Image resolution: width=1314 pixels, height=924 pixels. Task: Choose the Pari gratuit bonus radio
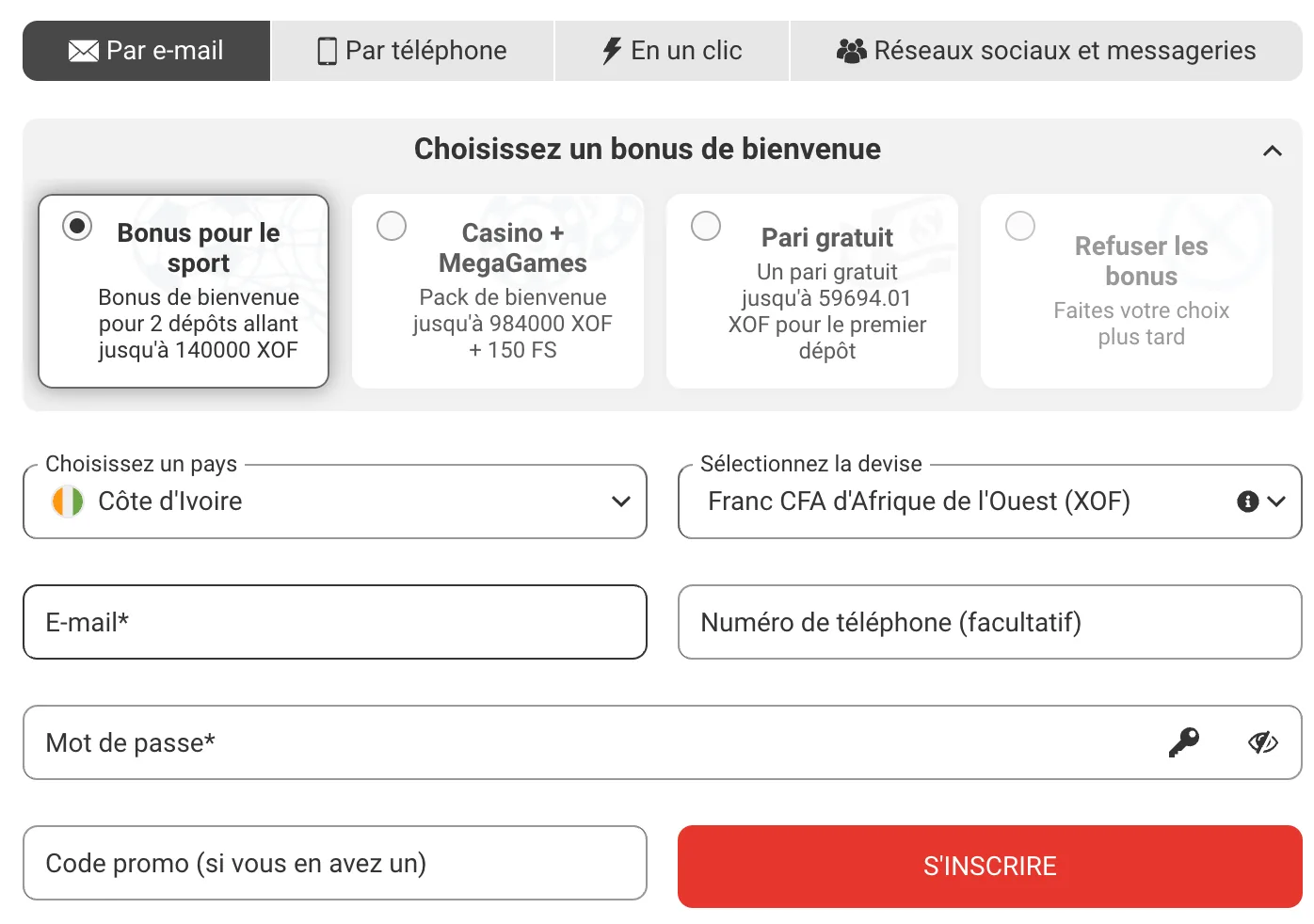pyautogui.click(x=706, y=226)
